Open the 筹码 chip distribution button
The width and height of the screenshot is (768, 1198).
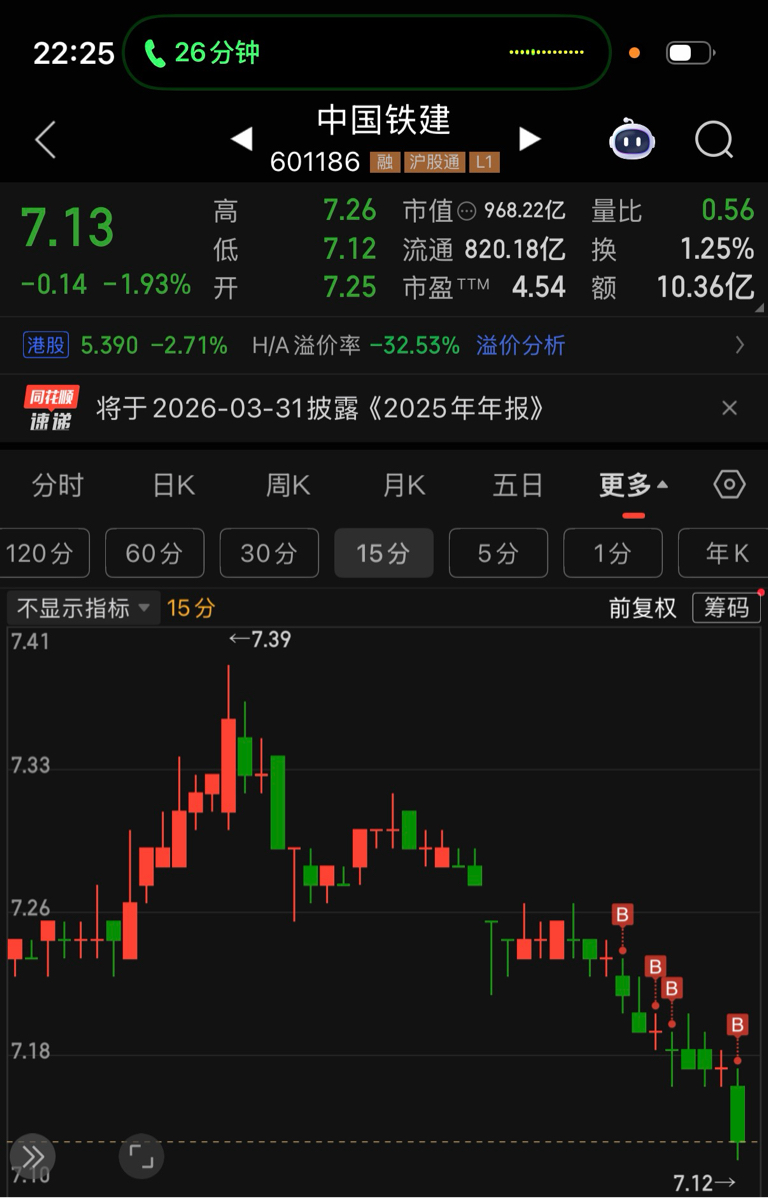(726, 608)
